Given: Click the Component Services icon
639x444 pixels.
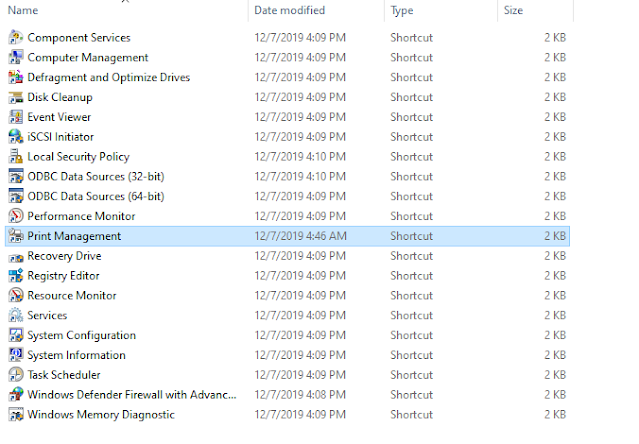Looking at the screenshot, I should [16, 37].
